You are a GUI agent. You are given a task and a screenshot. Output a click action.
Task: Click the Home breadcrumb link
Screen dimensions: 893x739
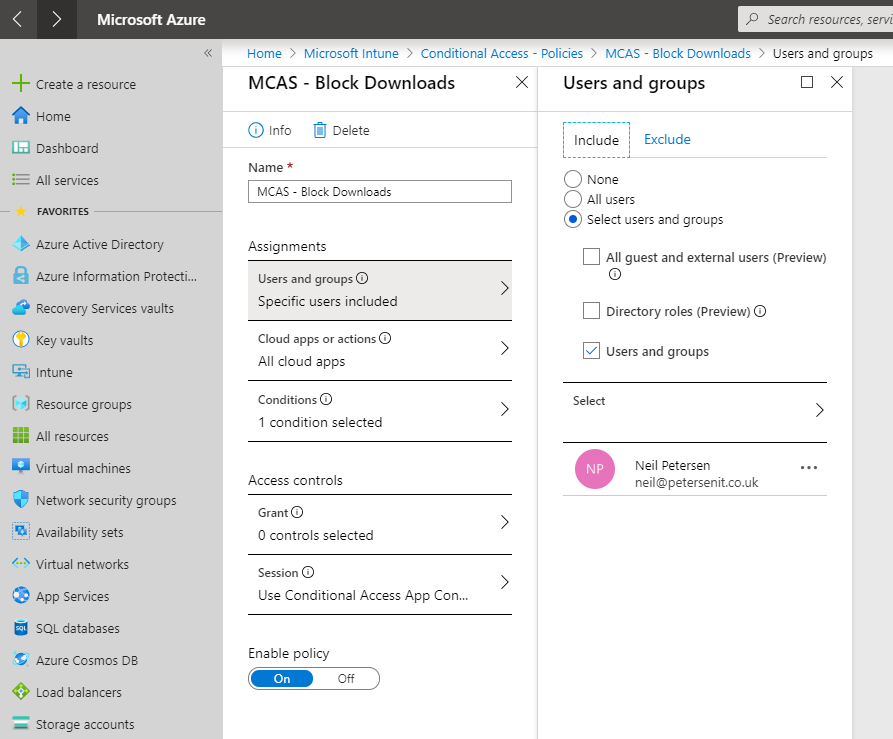click(x=264, y=54)
